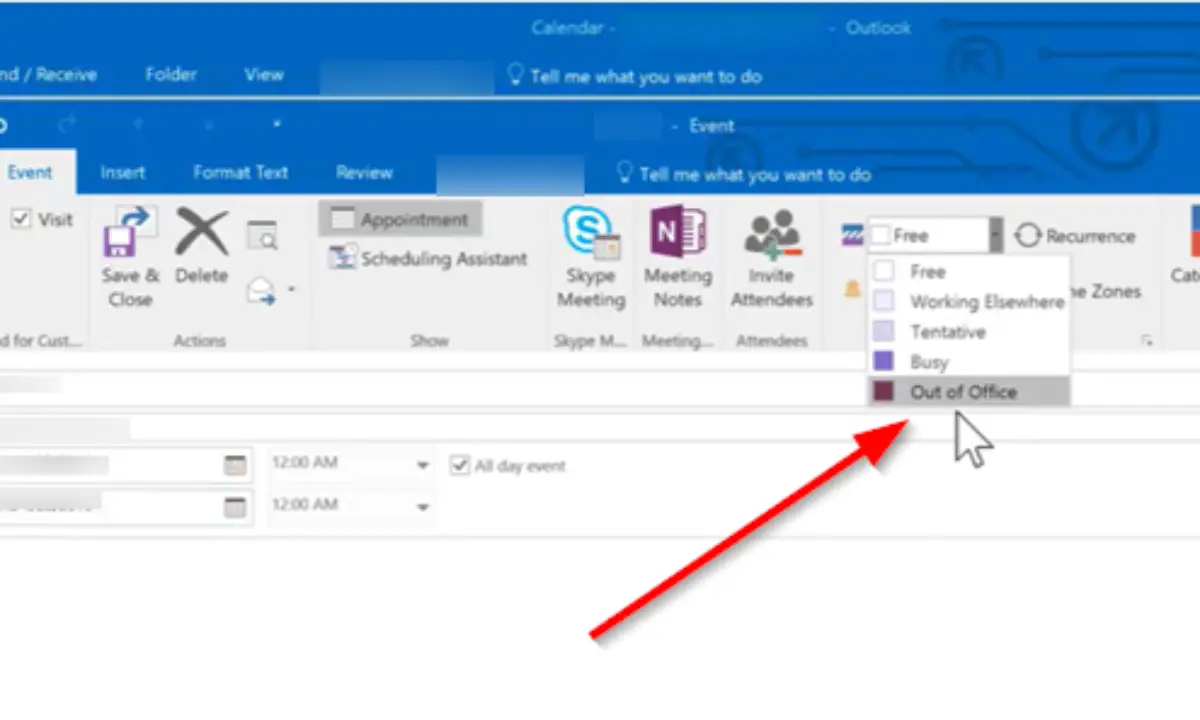Open the Review ribbon tab
Screen dimensions: 1200x720
(x=364, y=173)
